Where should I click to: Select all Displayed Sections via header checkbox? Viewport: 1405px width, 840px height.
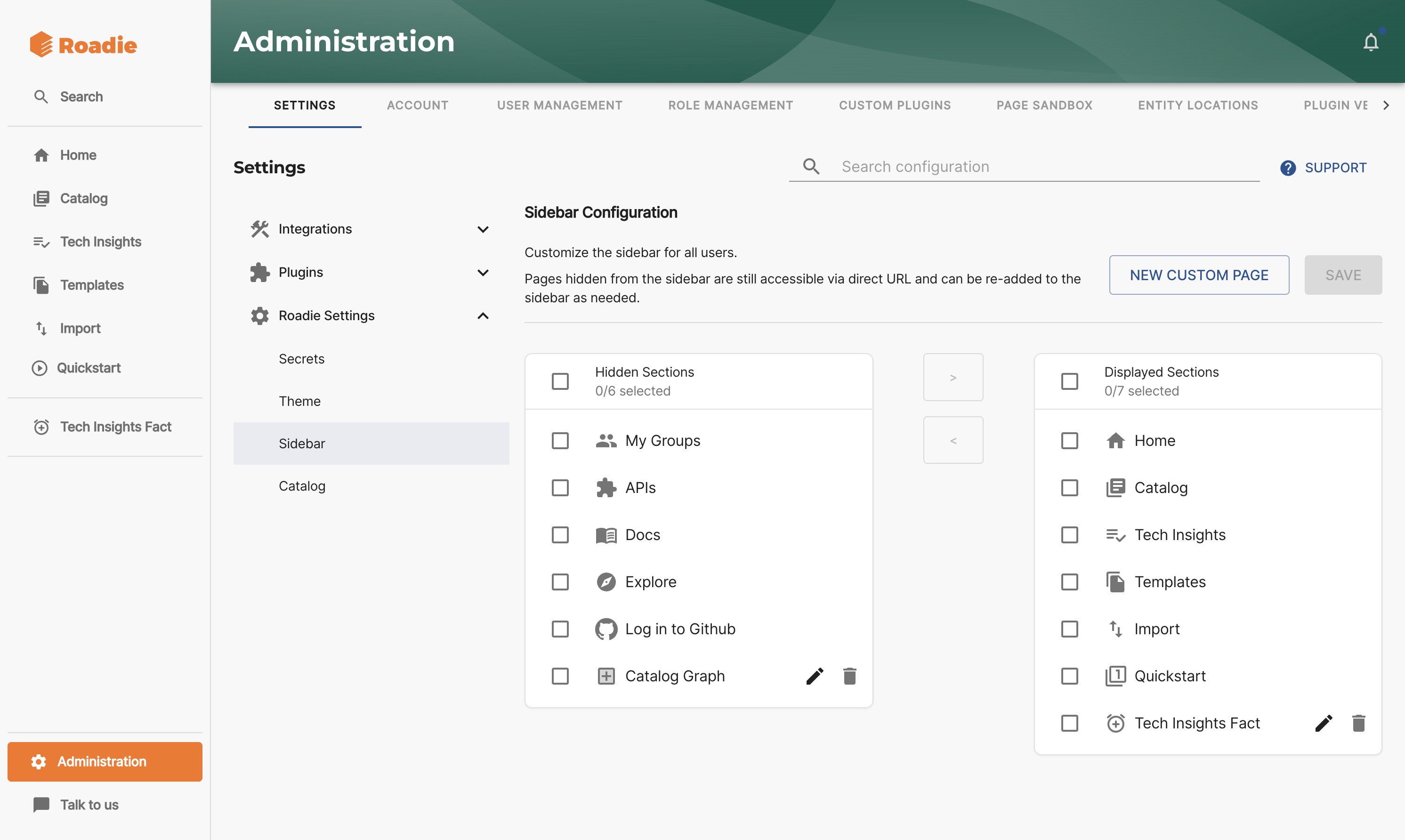click(x=1069, y=381)
